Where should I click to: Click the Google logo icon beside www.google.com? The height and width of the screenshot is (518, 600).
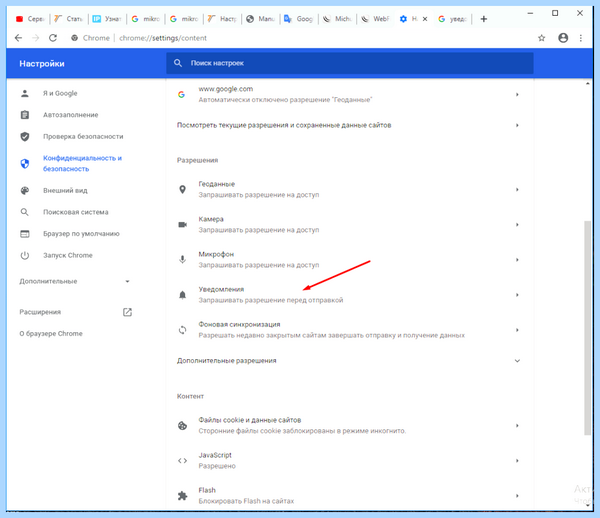click(181, 94)
